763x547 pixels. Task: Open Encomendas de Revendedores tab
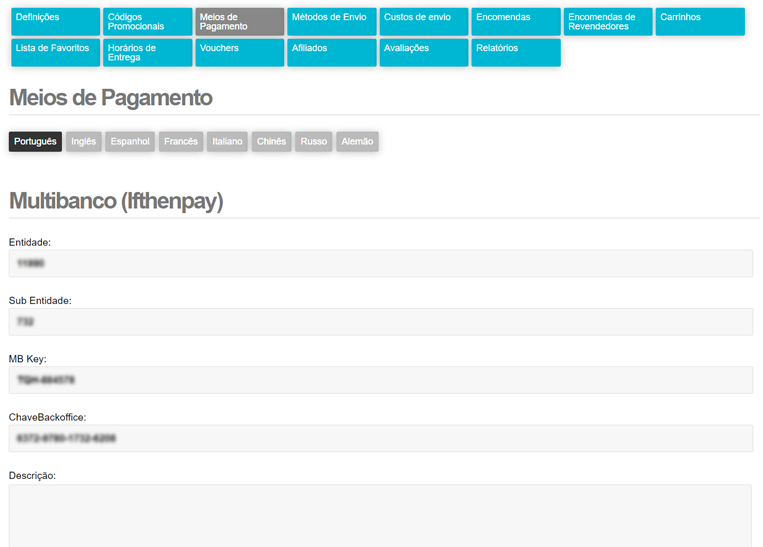point(608,21)
